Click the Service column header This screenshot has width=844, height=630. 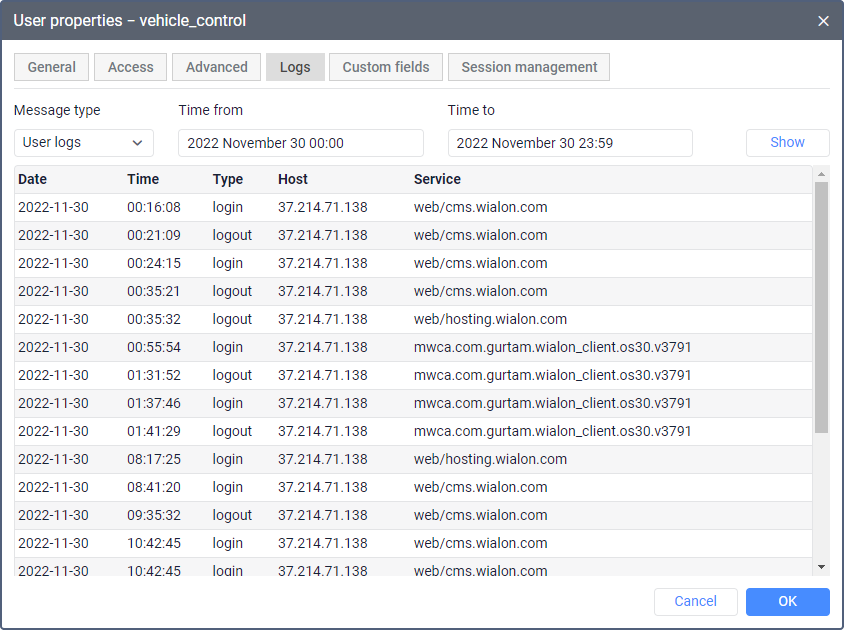pyautogui.click(x=437, y=180)
